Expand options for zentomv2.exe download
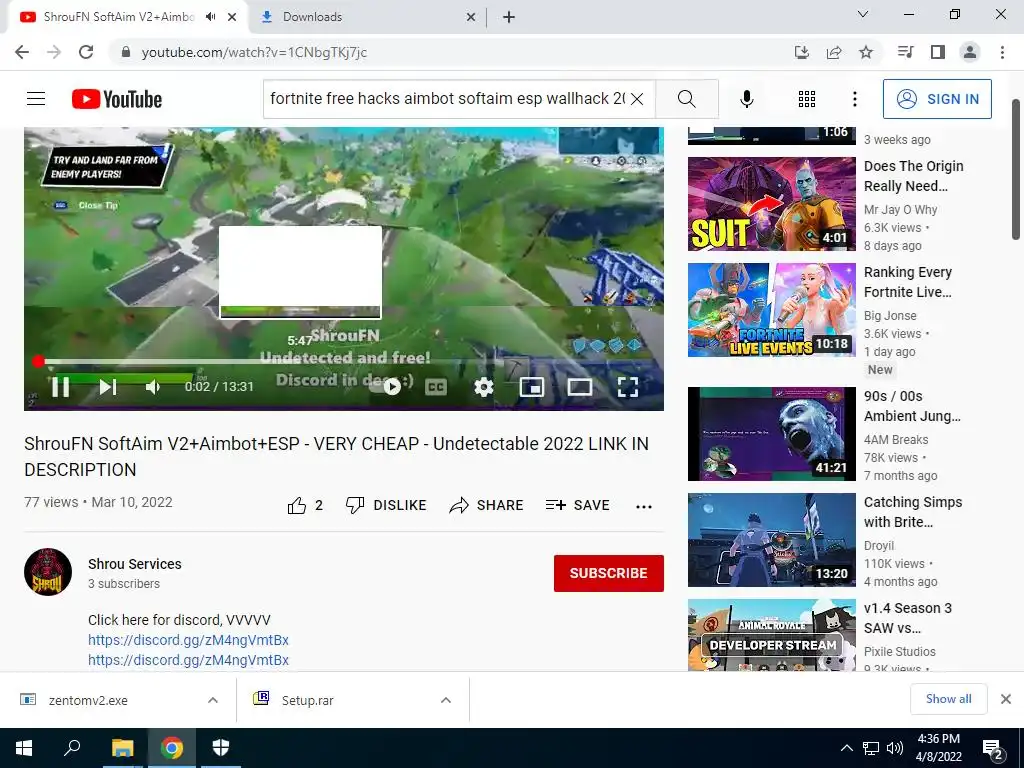The image size is (1024, 768). point(213,700)
